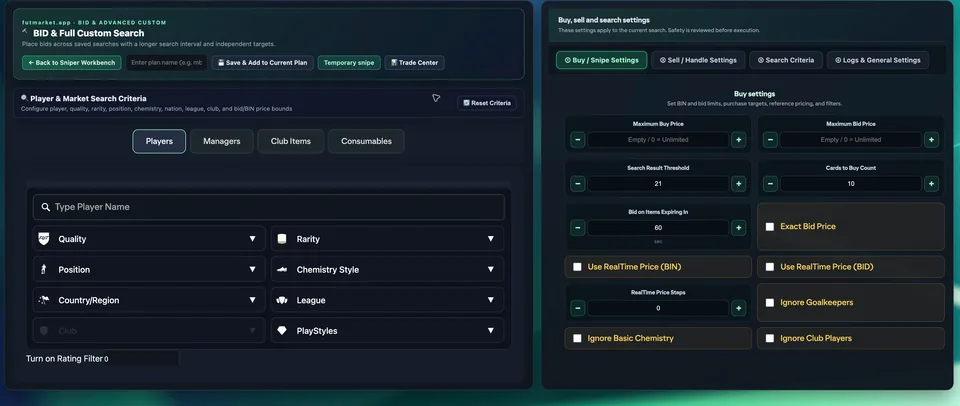Click the expiring-in value 60 field
The height and width of the screenshot is (406, 960).
click(658, 228)
